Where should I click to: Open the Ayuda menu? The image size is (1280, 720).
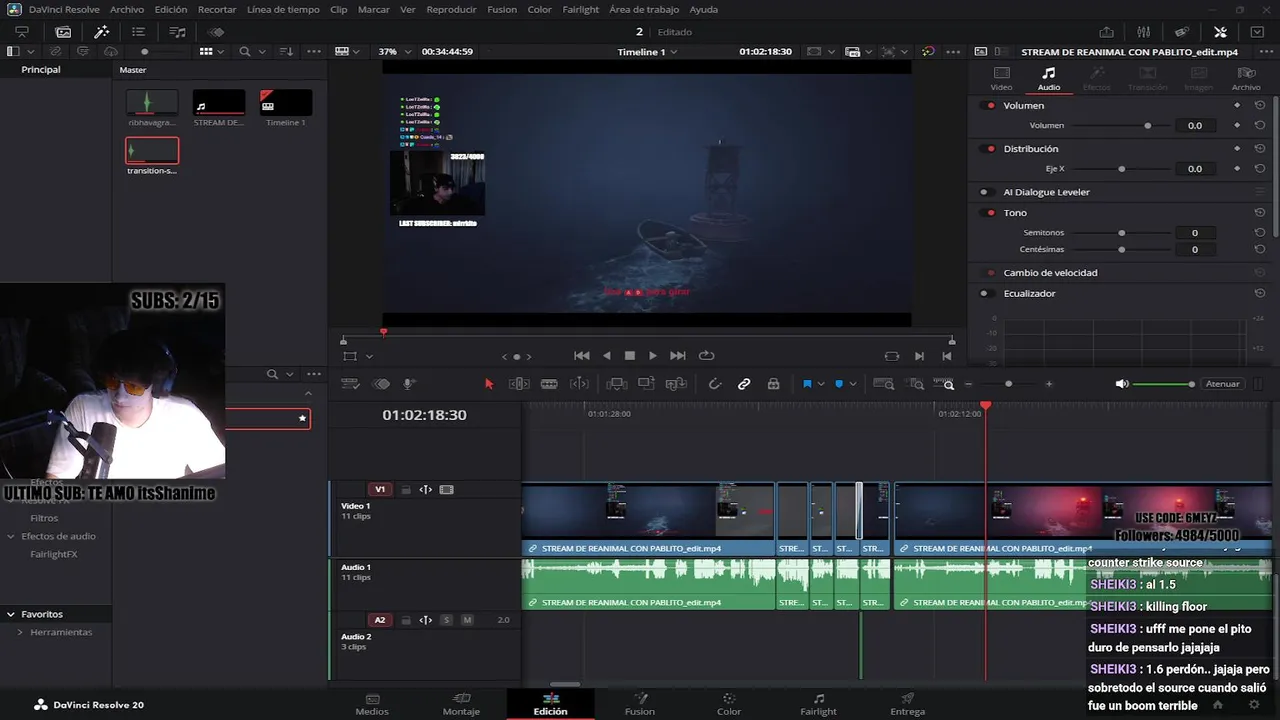703,9
